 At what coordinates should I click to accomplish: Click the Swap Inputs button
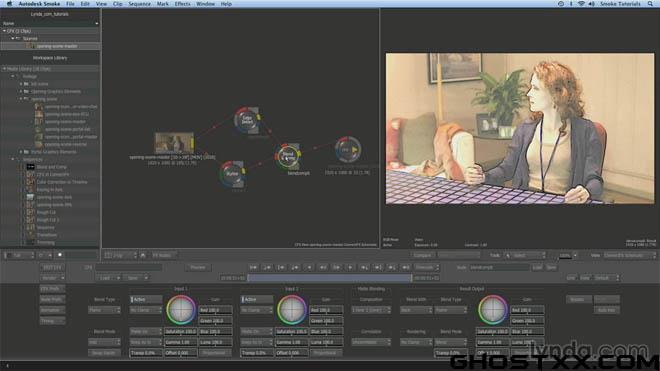pyautogui.click(x=104, y=353)
